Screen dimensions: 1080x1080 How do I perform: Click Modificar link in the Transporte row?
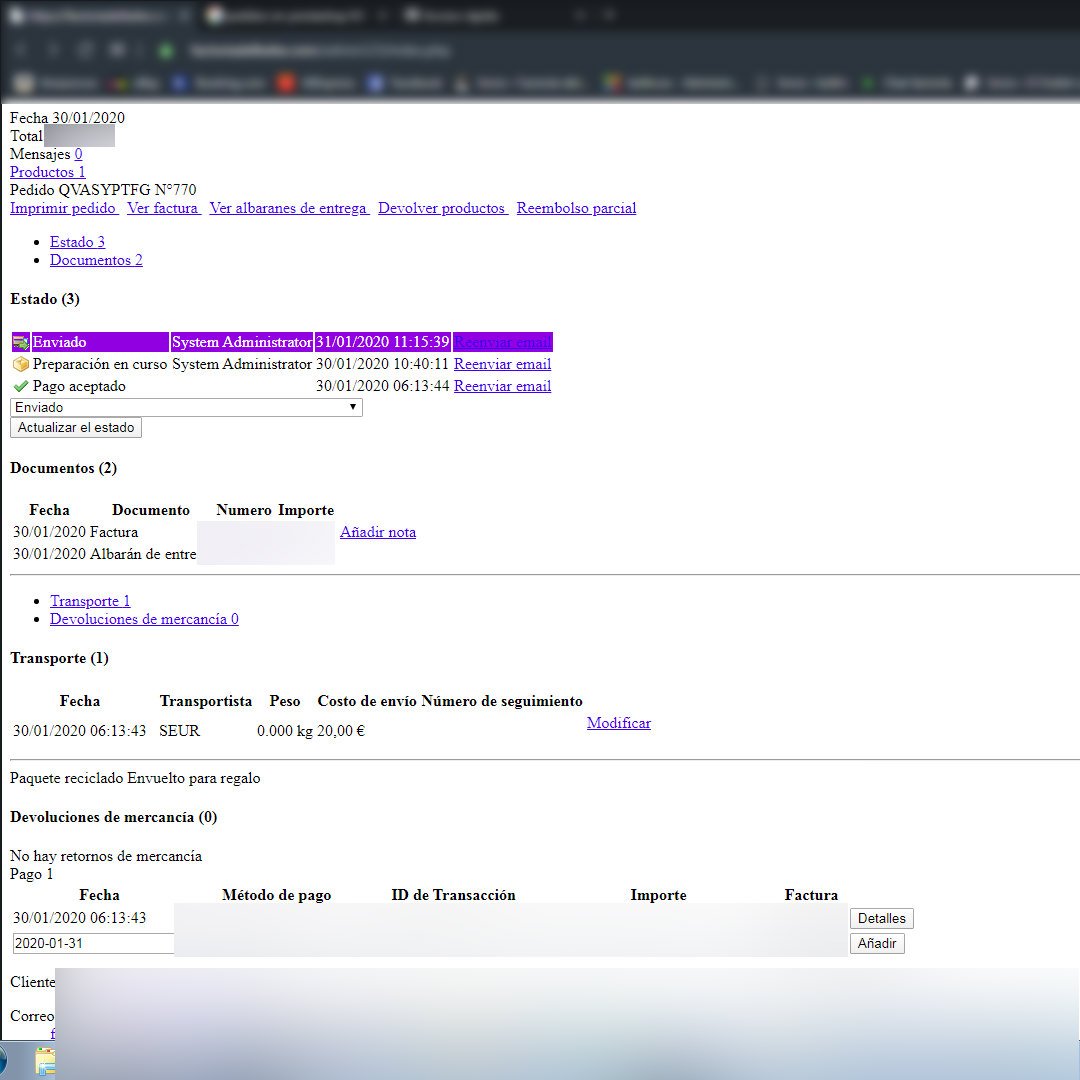click(619, 723)
